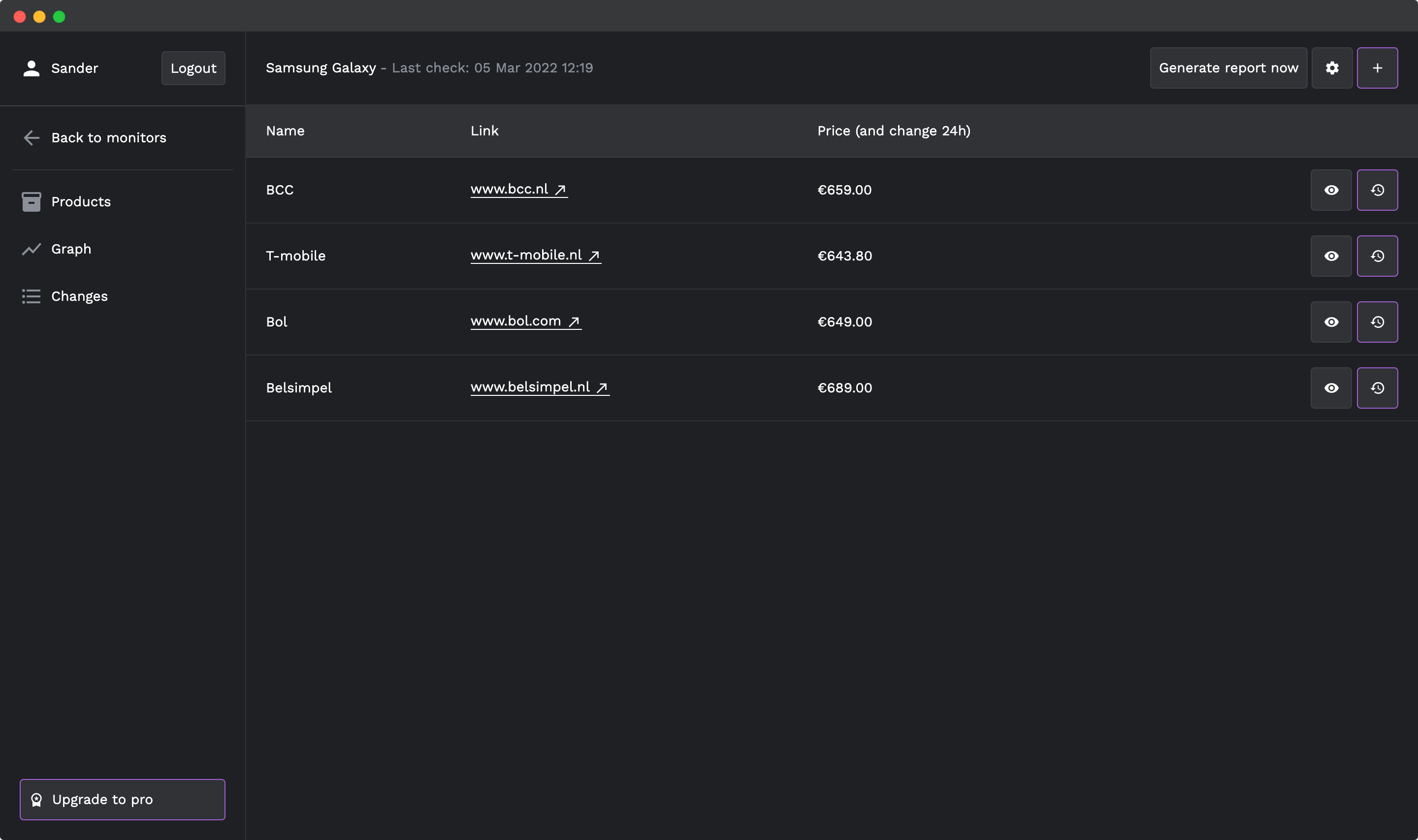The width and height of the screenshot is (1418, 840).
Task: Open the settings gear icon
Action: [1331, 68]
